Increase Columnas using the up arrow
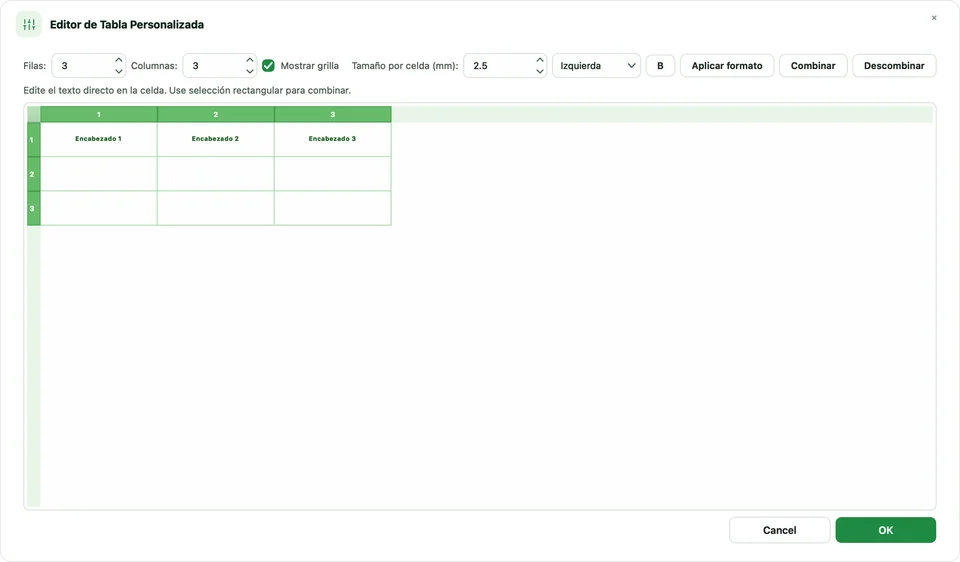960x562 pixels. (250, 60)
